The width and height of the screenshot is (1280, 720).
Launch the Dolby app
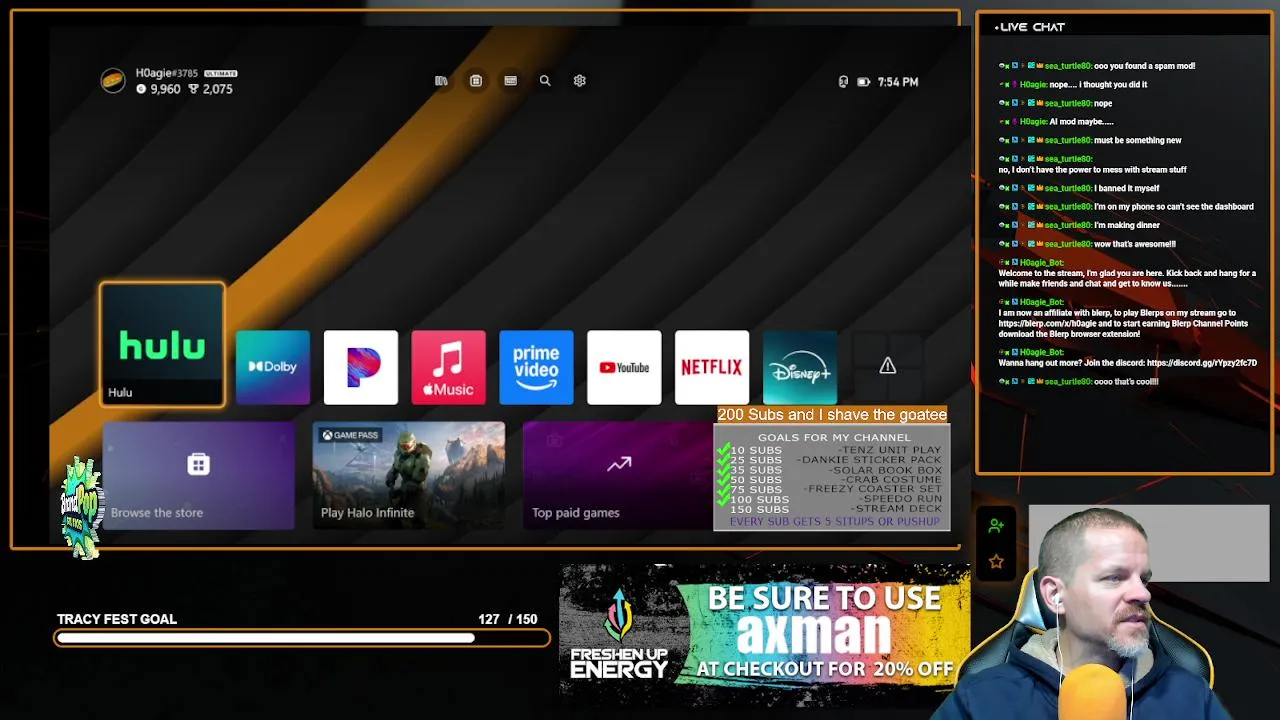pos(273,367)
